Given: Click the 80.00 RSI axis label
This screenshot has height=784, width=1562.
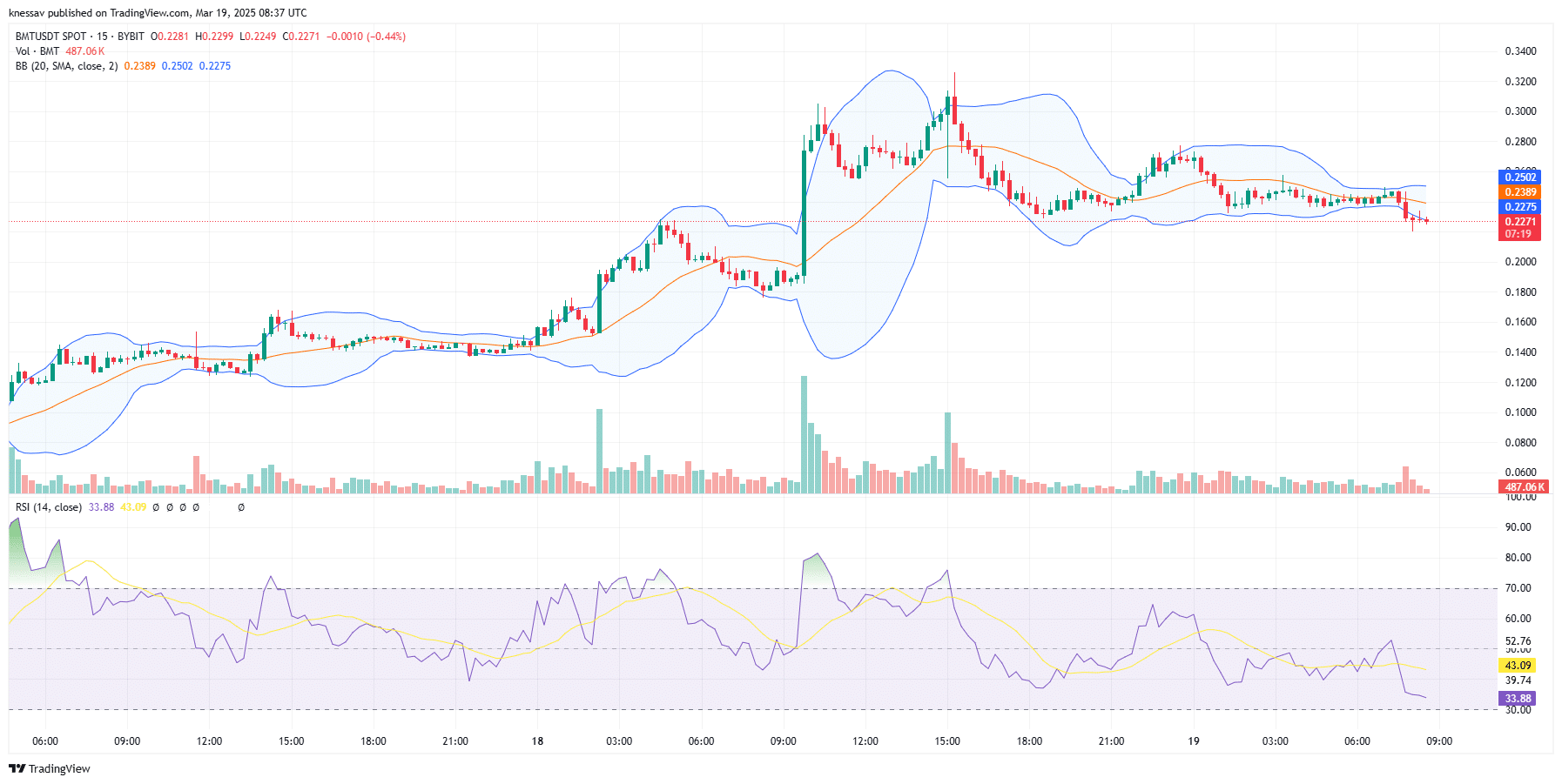Looking at the screenshot, I should pos(1518,558).
